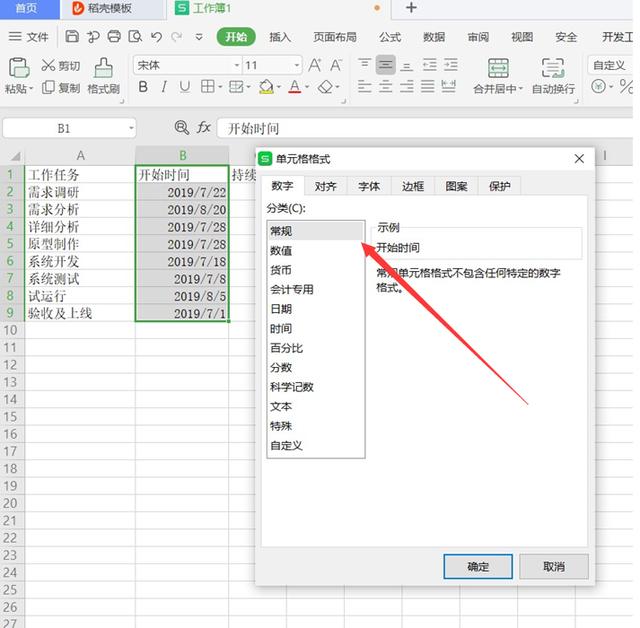640x628 pixels.
Task: Open number format dropdown 自定义
Action: click(610, 65)
